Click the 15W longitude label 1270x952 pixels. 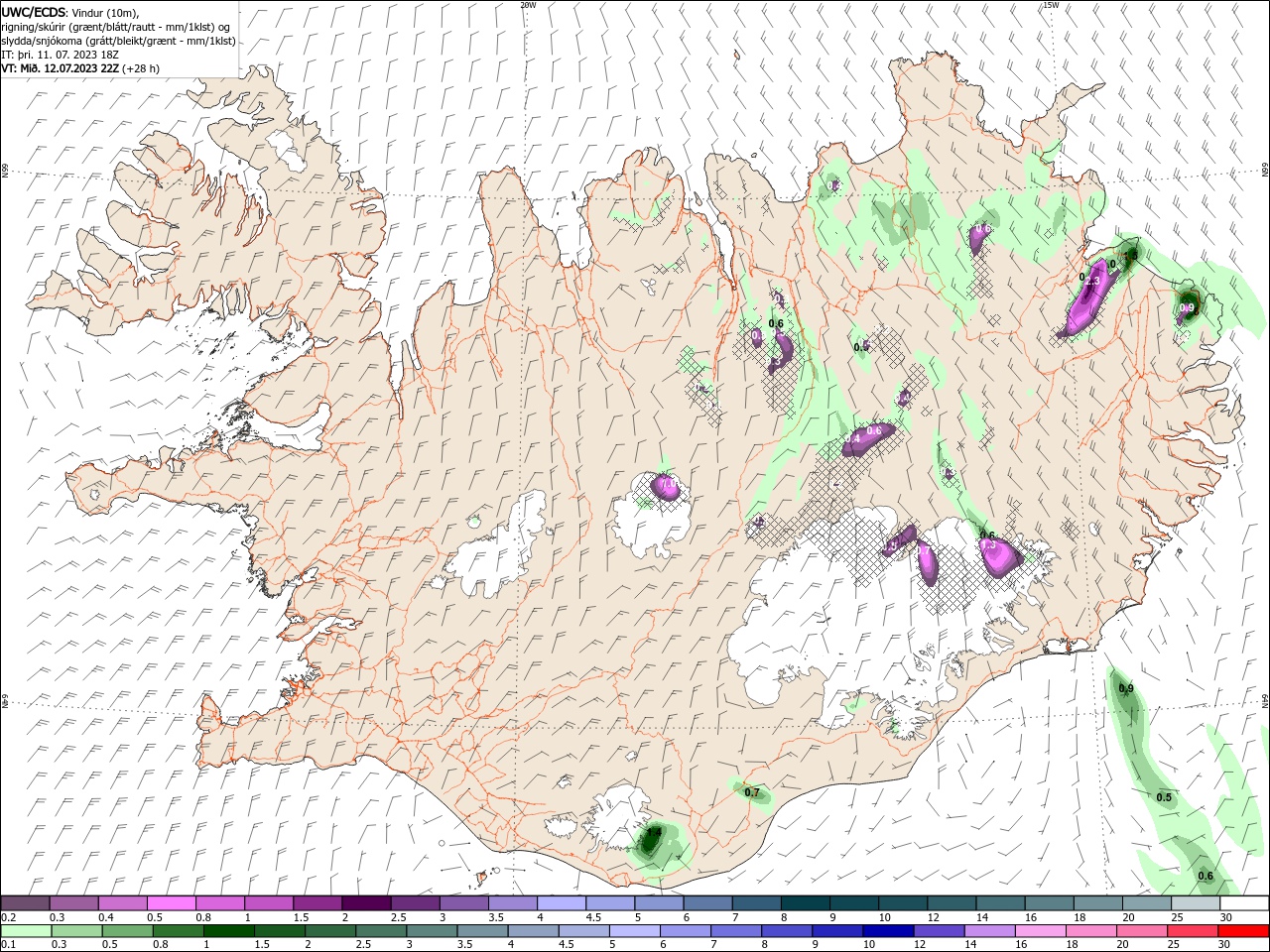point(1051,5)
